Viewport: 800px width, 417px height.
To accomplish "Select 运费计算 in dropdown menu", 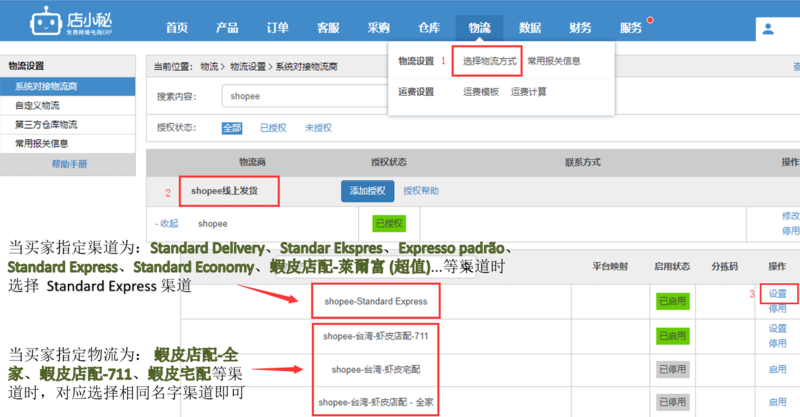I will [529, 92].
